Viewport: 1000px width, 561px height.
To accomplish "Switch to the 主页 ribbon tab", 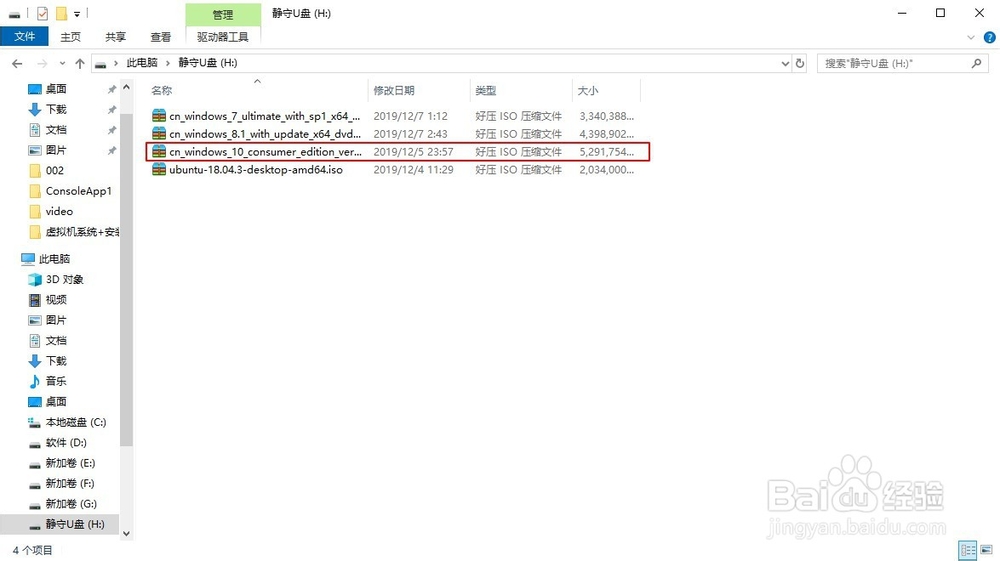I will click(70, 37).
